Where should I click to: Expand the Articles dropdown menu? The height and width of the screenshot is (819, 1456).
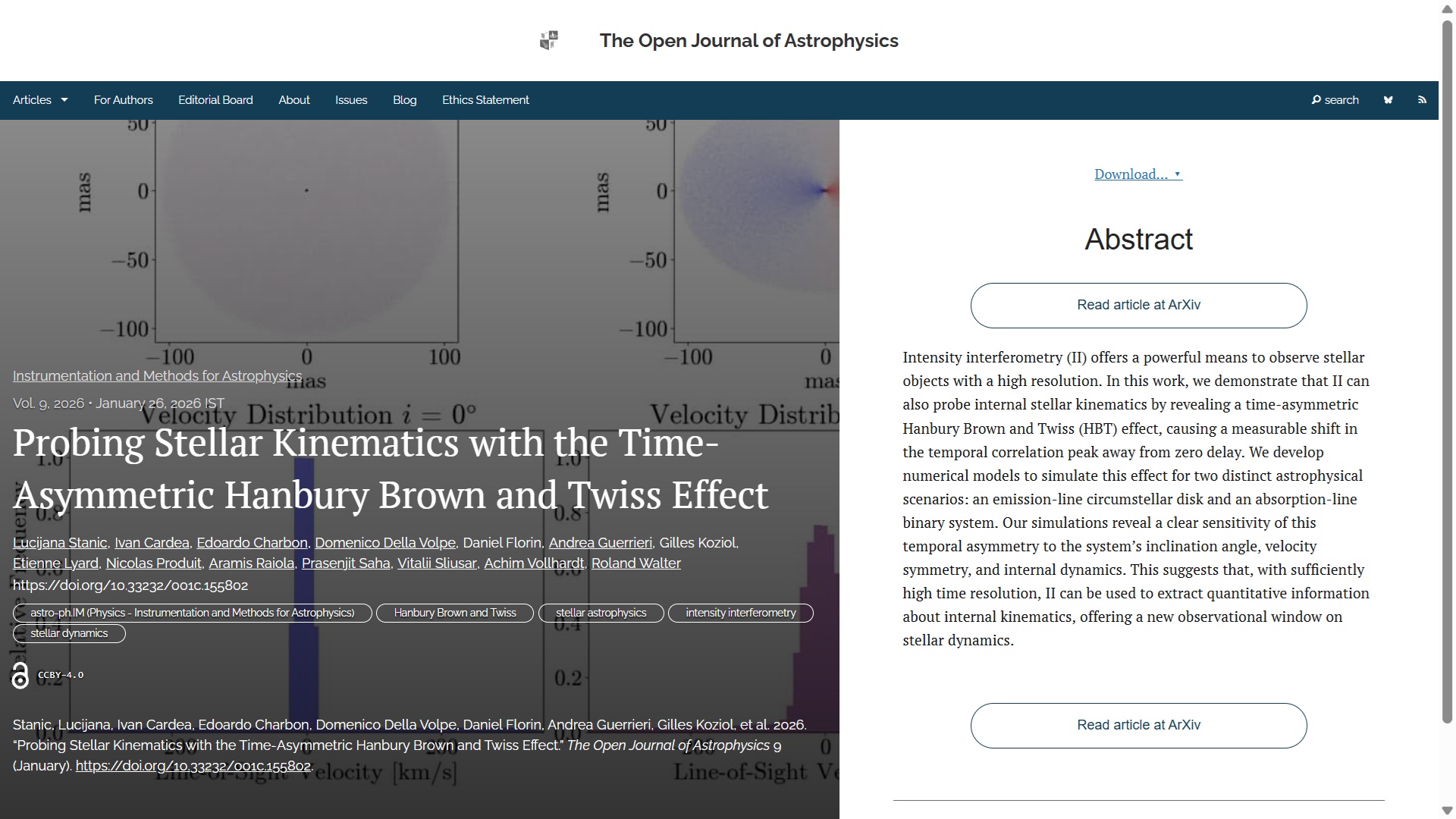point(40,100)
